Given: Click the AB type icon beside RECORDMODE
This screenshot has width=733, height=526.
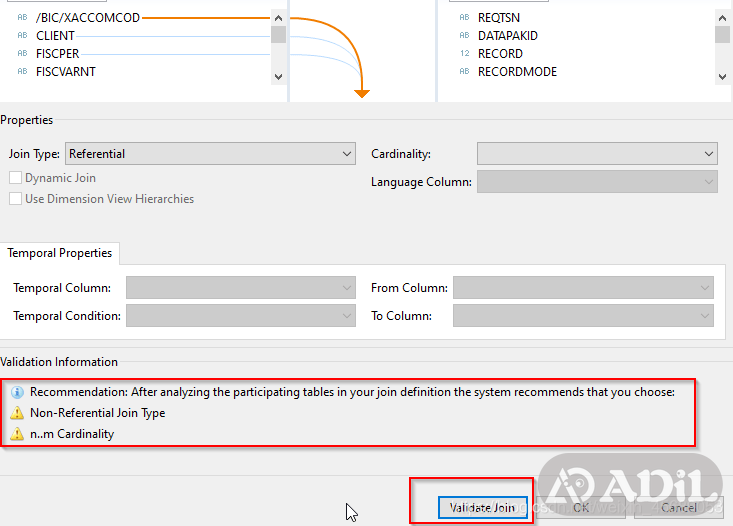Looking at the screenshot, I should [x=464, y=72].
